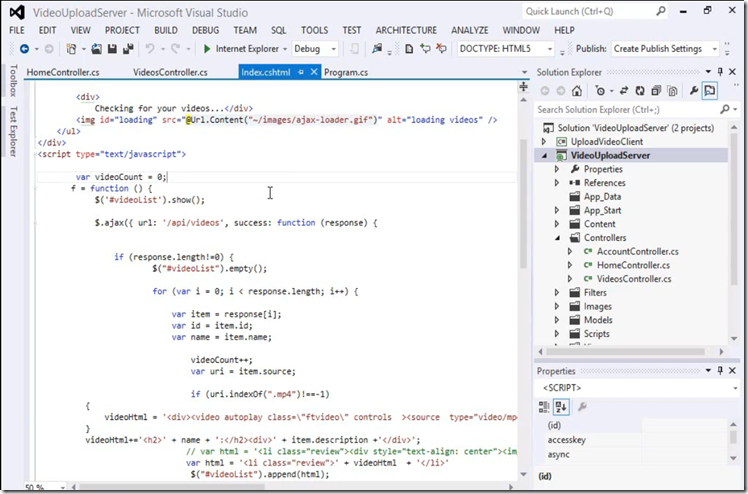Open the Toolbox side tab

pyautogui.click(x=13, y=81)
